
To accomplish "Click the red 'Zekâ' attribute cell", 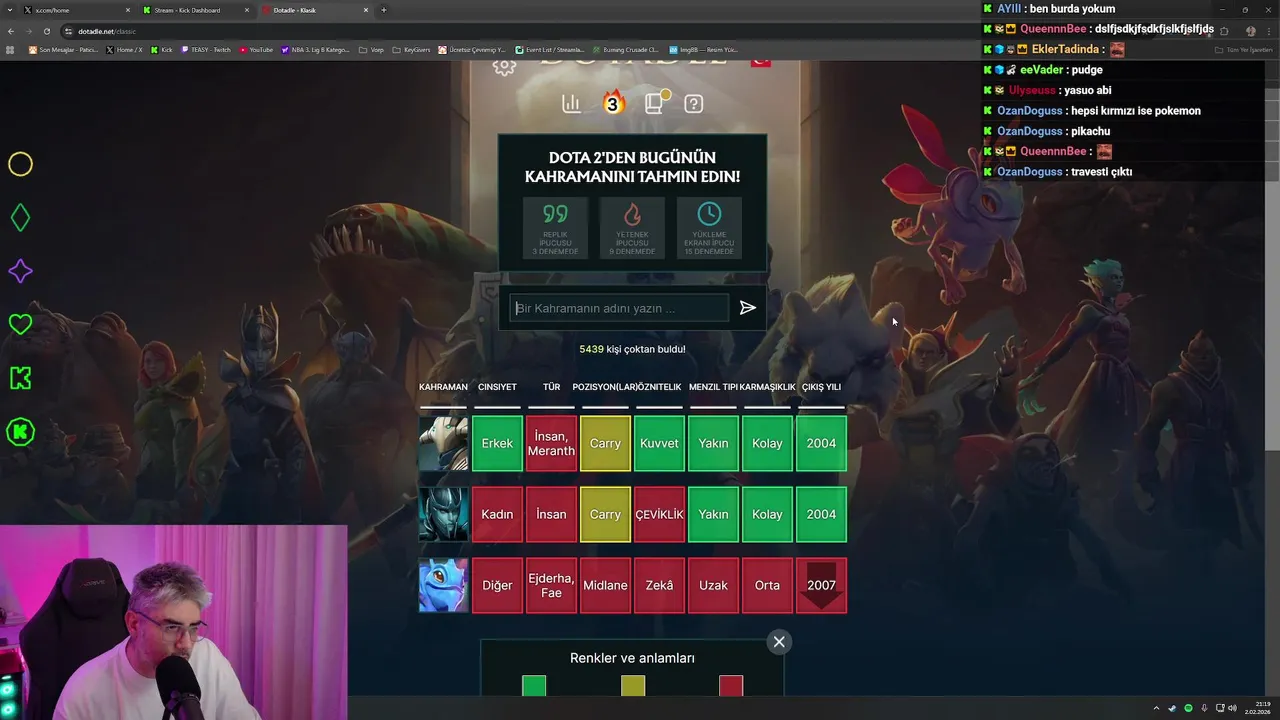I will [659, 585].
